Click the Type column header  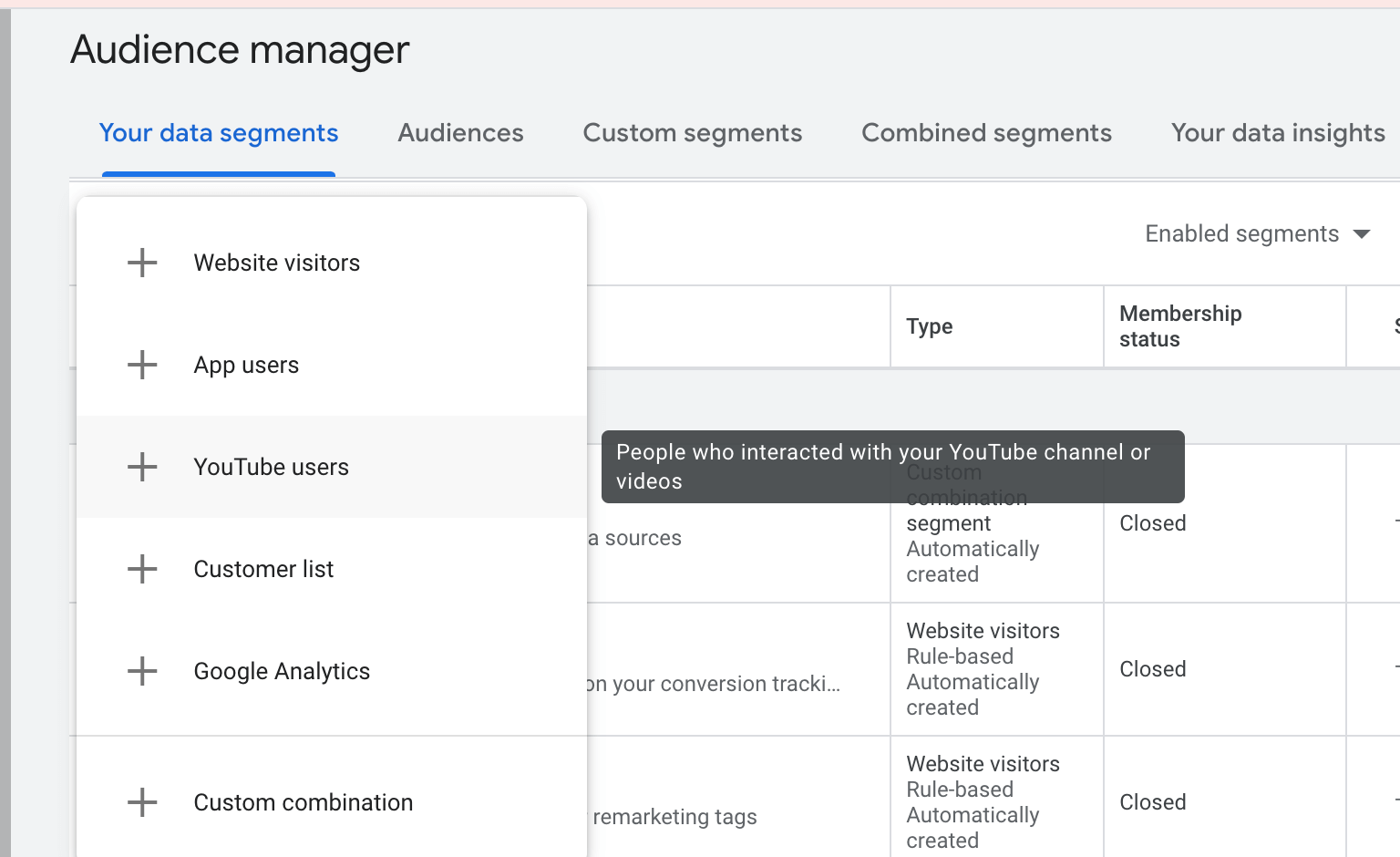coord(930,326)
